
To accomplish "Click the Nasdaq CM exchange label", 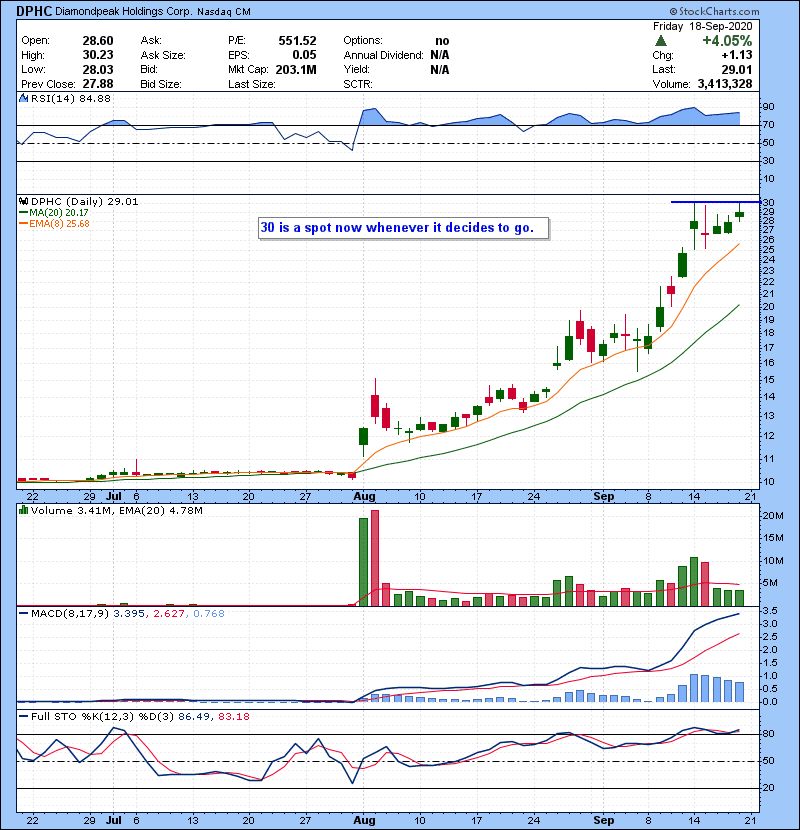I will pyautogui.click(x=224, y=12).
